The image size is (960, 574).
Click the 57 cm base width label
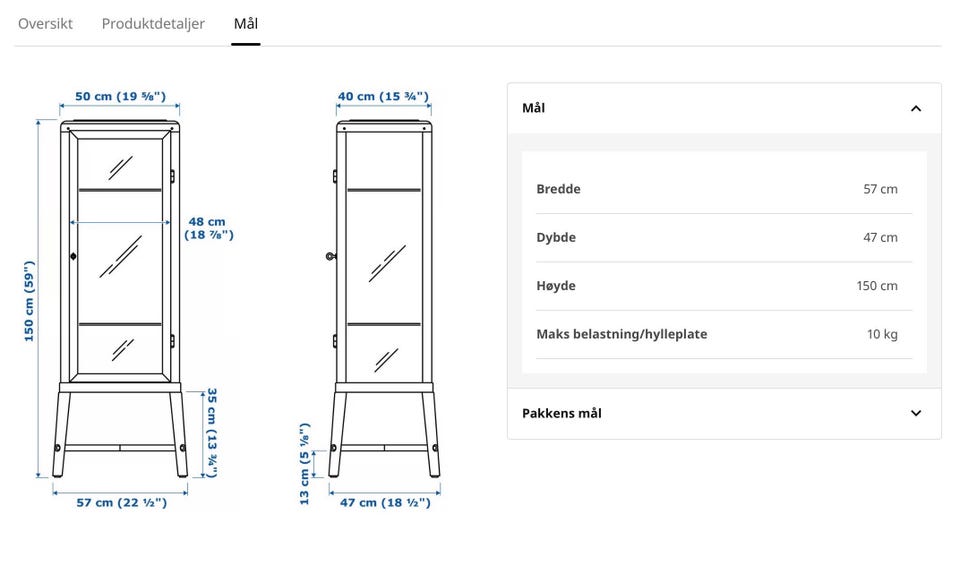[x=121, y=502]
